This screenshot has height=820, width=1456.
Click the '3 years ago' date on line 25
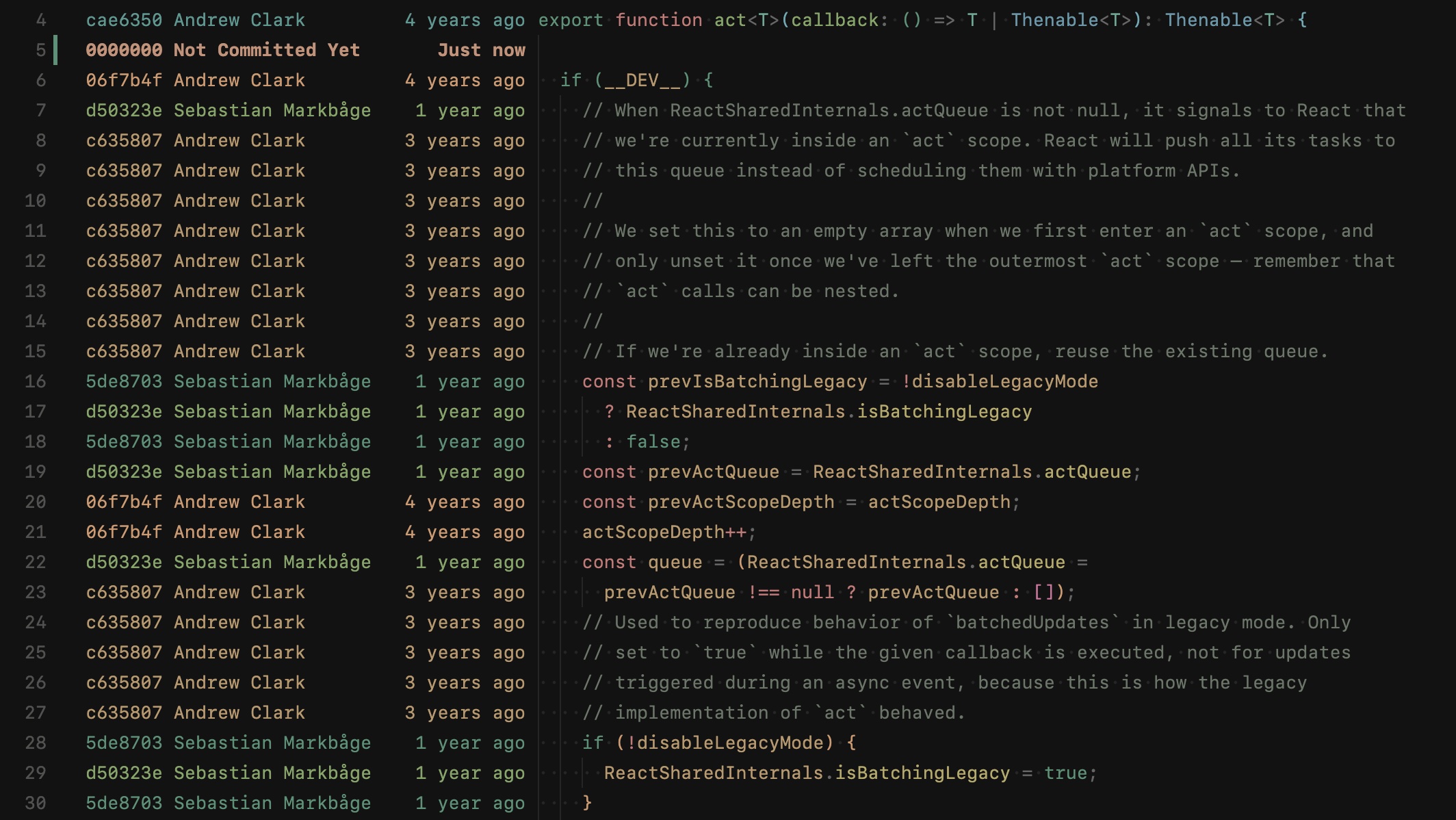click(465, 652)
